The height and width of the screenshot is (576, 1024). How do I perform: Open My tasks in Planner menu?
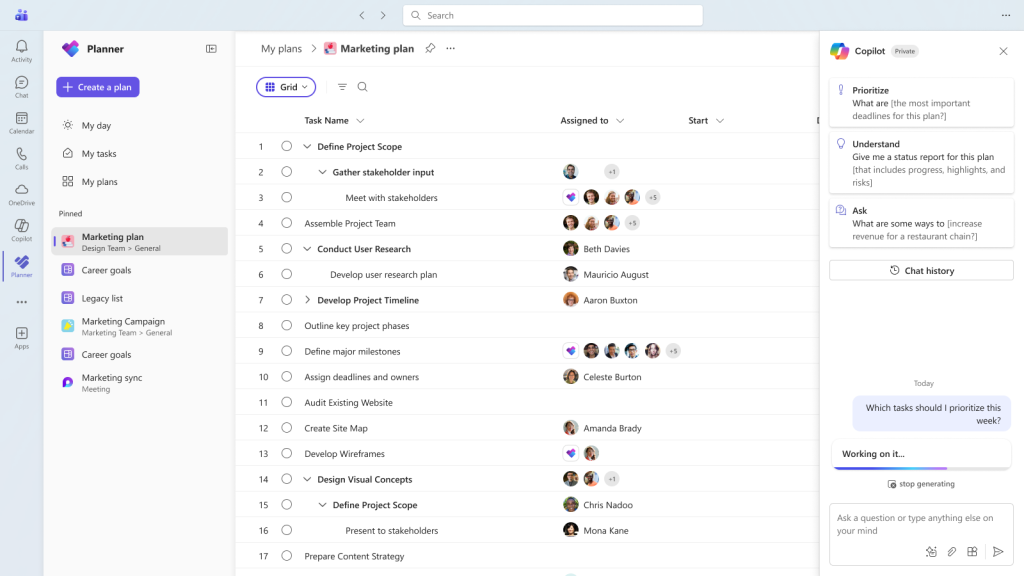coord(99,153)
